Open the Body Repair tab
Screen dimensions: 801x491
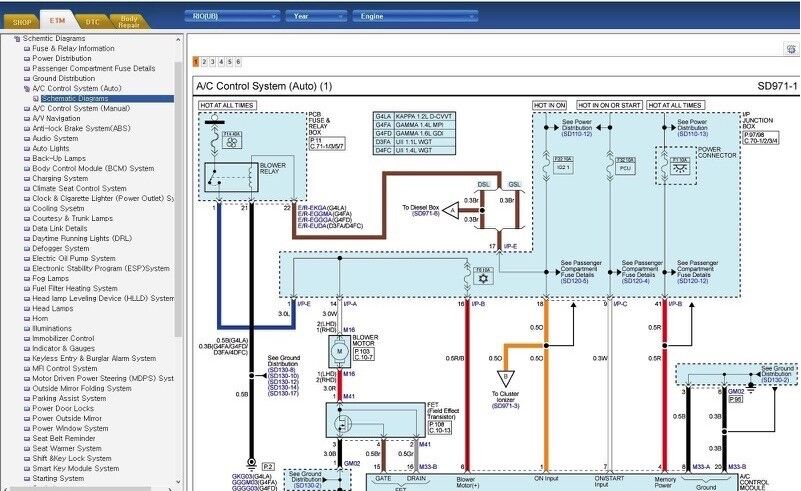click(129, 19)
